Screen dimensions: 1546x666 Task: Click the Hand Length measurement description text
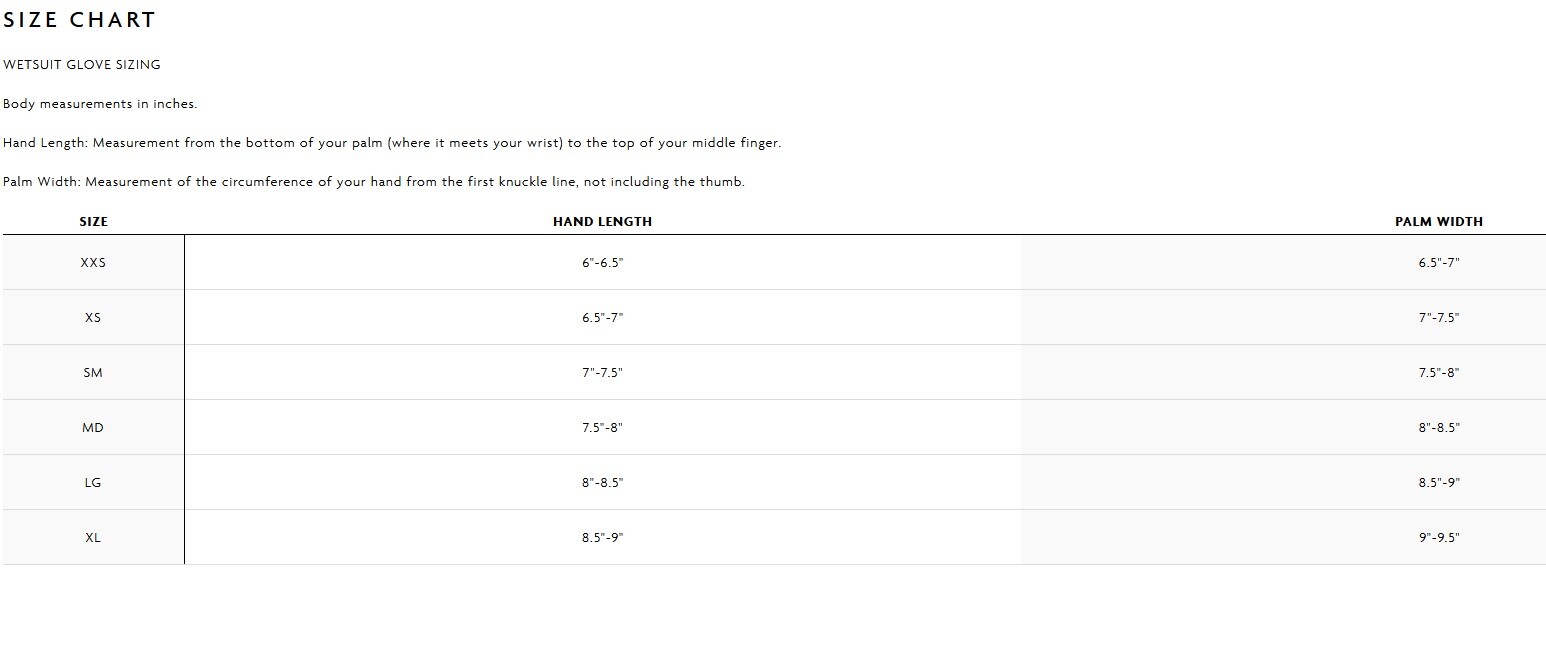(x=392, y=143)
